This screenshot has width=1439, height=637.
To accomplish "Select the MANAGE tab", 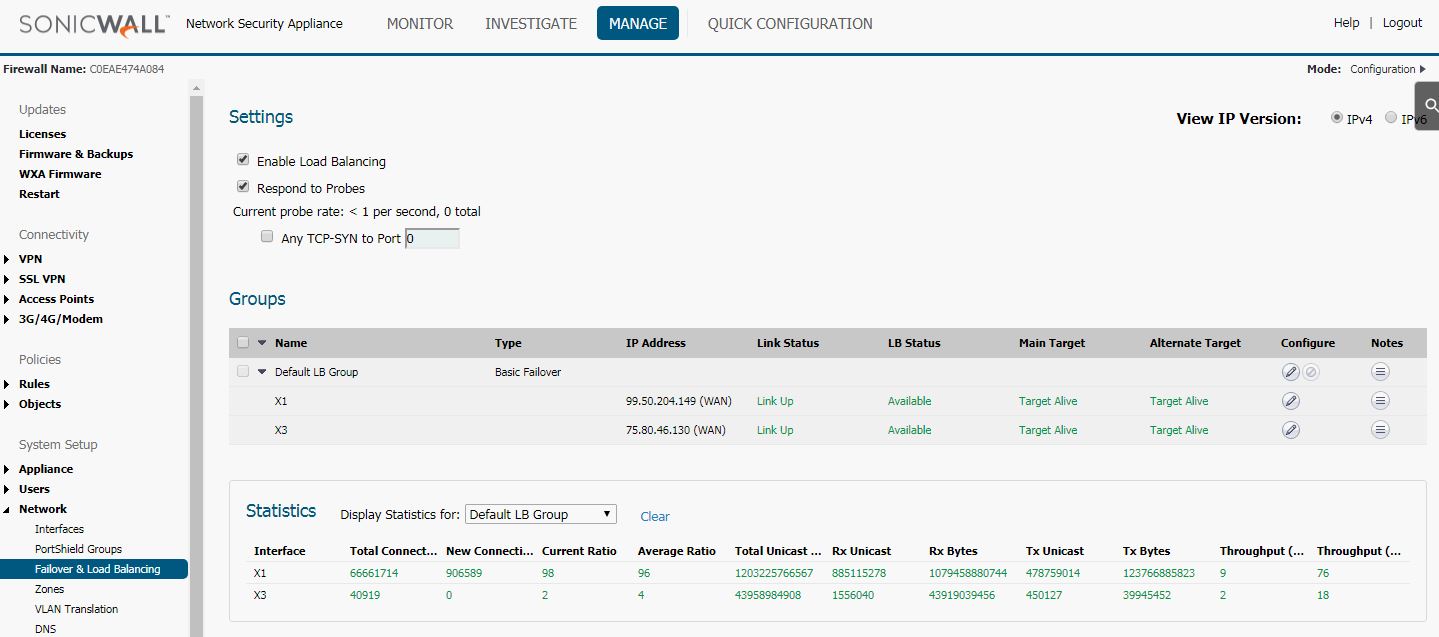I will [638, 23].
